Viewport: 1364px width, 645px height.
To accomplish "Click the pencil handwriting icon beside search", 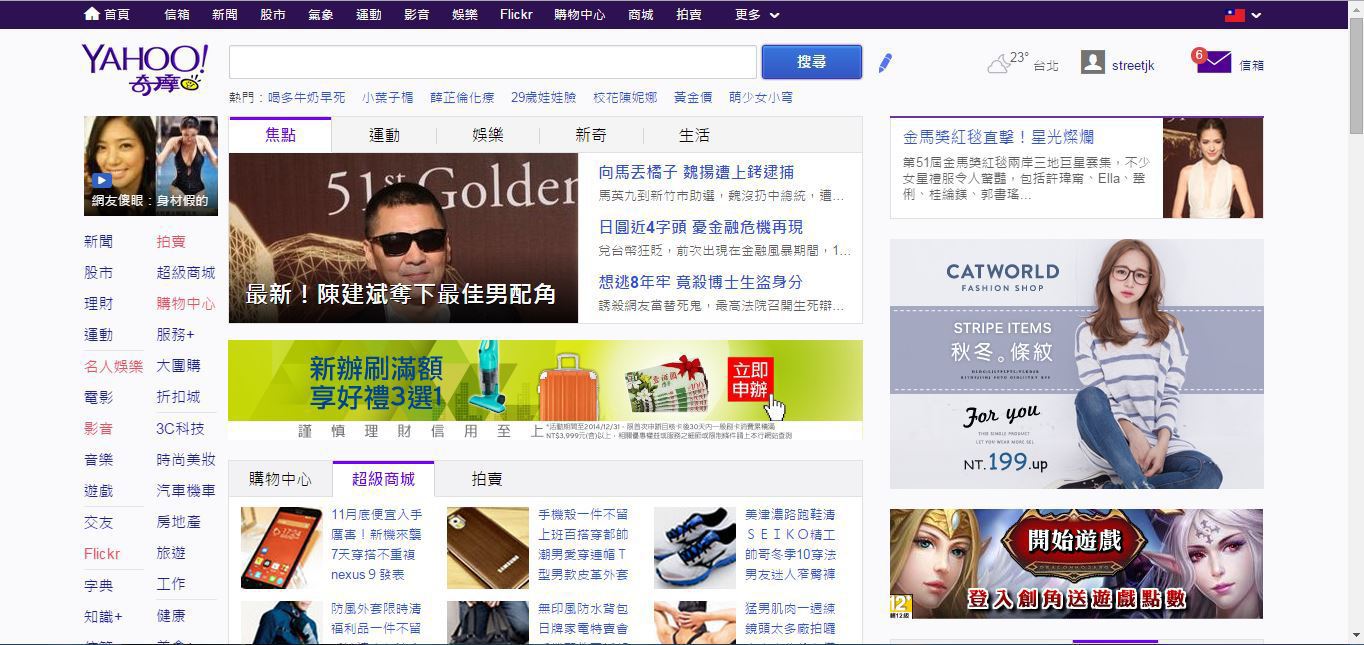I will pyautogui.click(x=885, y=63).
